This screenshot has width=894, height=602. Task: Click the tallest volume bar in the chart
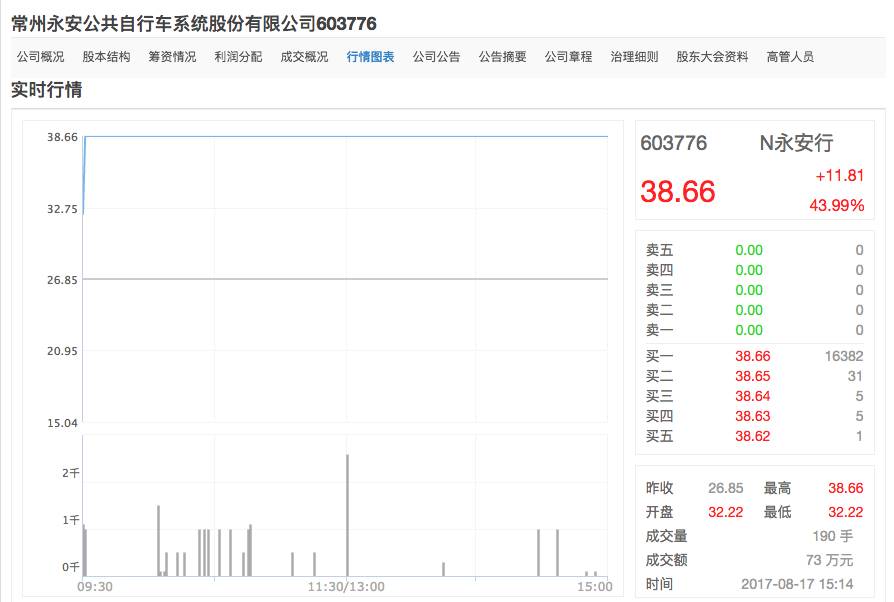click(x=347, y=515)
